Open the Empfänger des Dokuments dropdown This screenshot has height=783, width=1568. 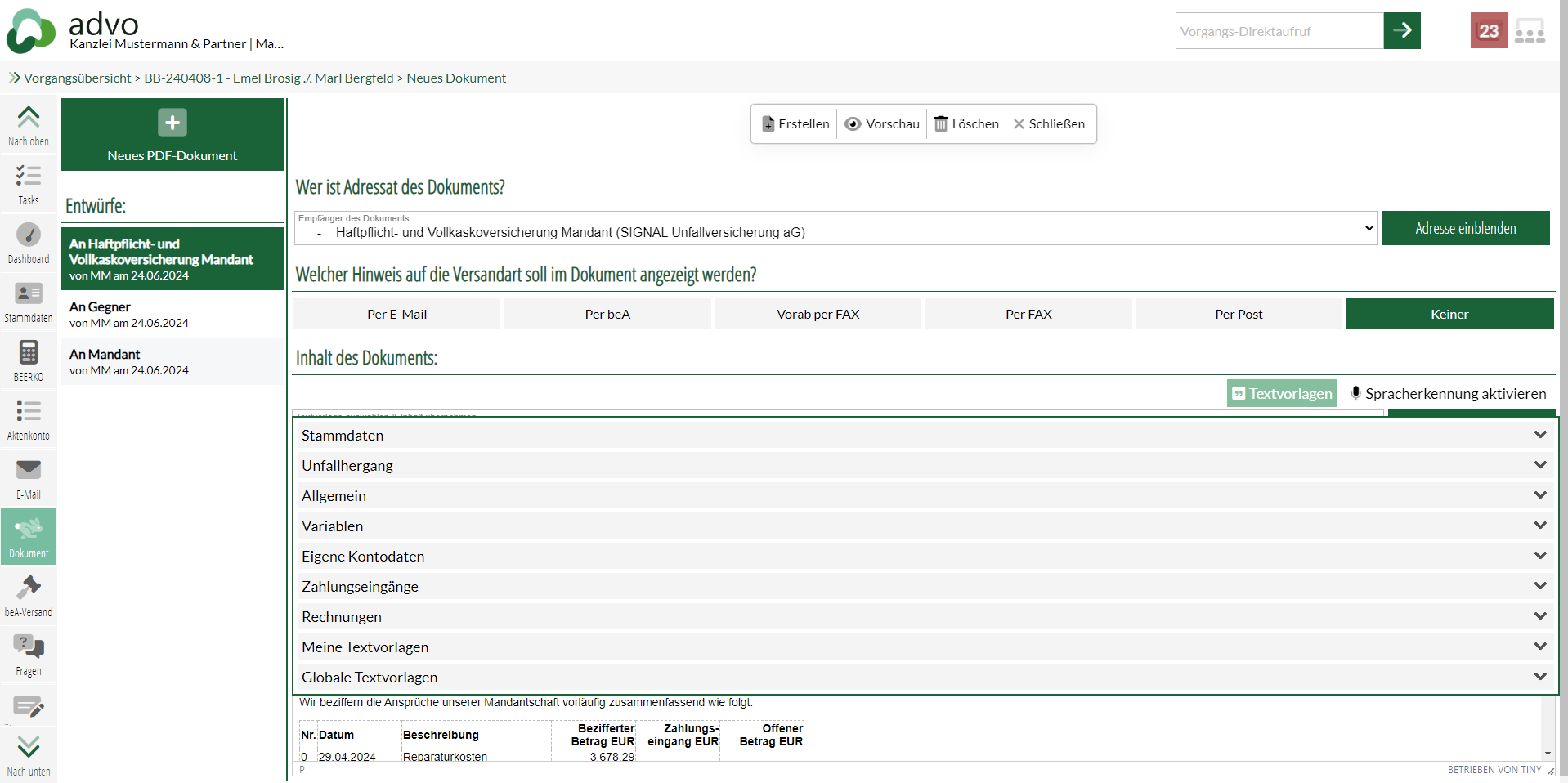click(x=835, y=229)
